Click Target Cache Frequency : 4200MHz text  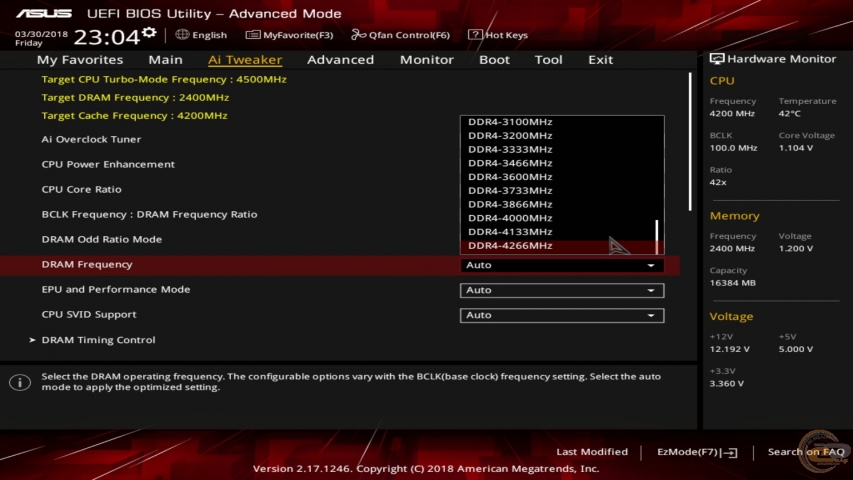pyautogui.click(x=134, y=115)
